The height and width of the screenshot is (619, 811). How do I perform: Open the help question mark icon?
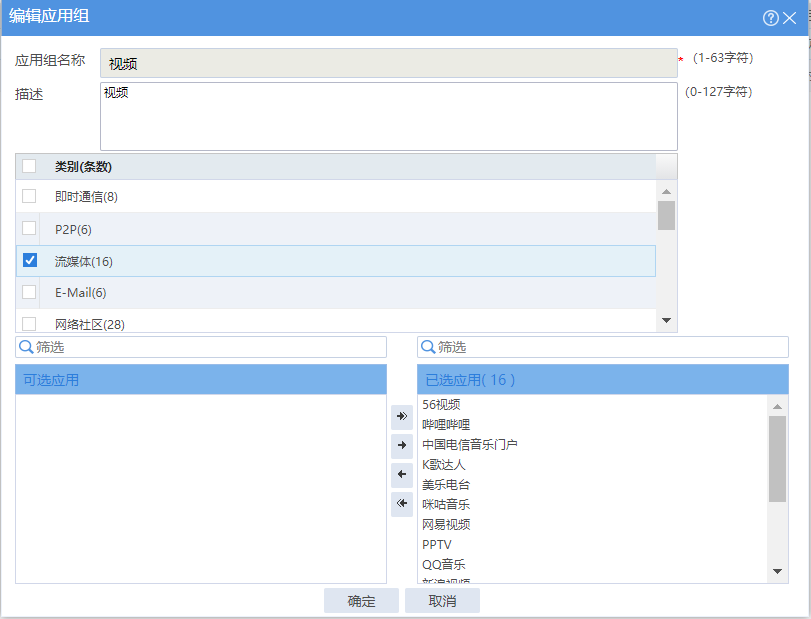[x=770, y=18]
